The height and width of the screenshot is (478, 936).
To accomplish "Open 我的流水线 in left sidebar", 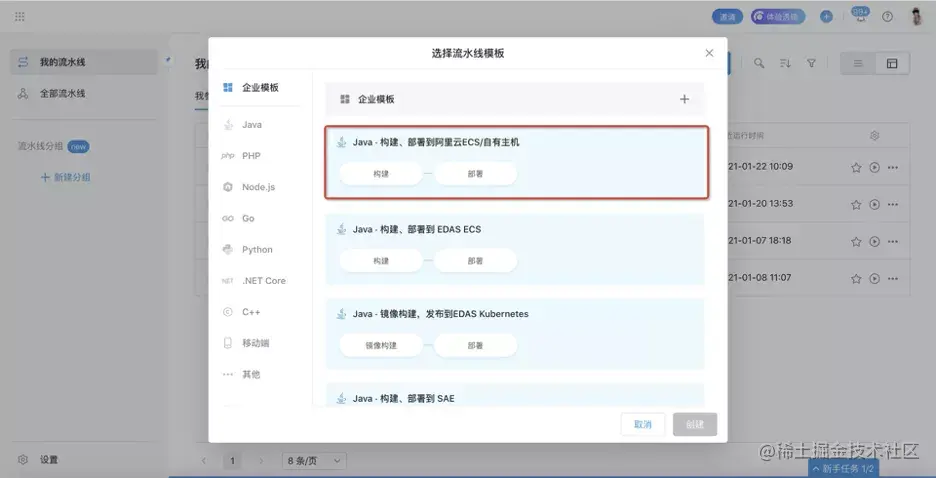I will coord(84,62).
